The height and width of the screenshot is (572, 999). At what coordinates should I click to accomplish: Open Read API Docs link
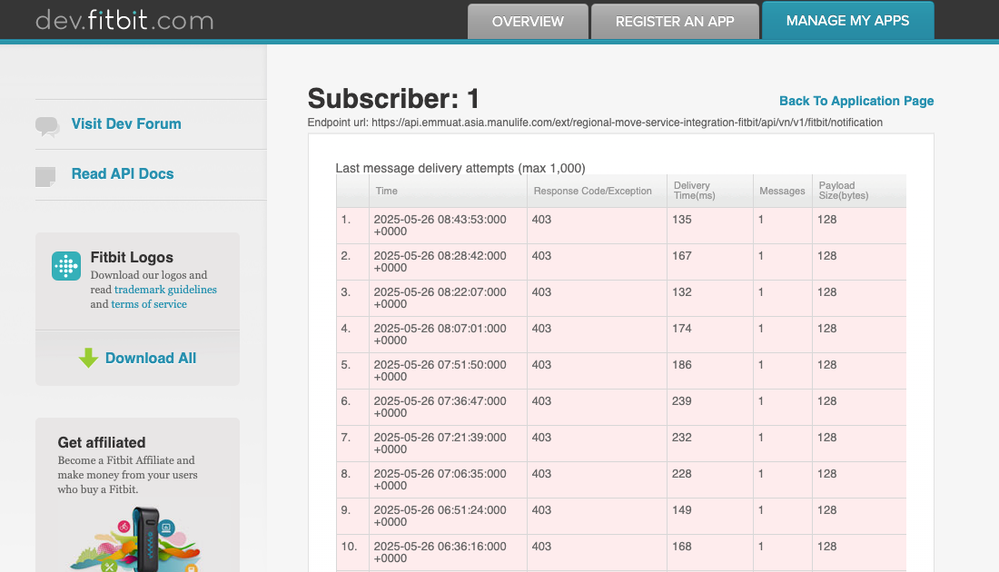(122, 174)
